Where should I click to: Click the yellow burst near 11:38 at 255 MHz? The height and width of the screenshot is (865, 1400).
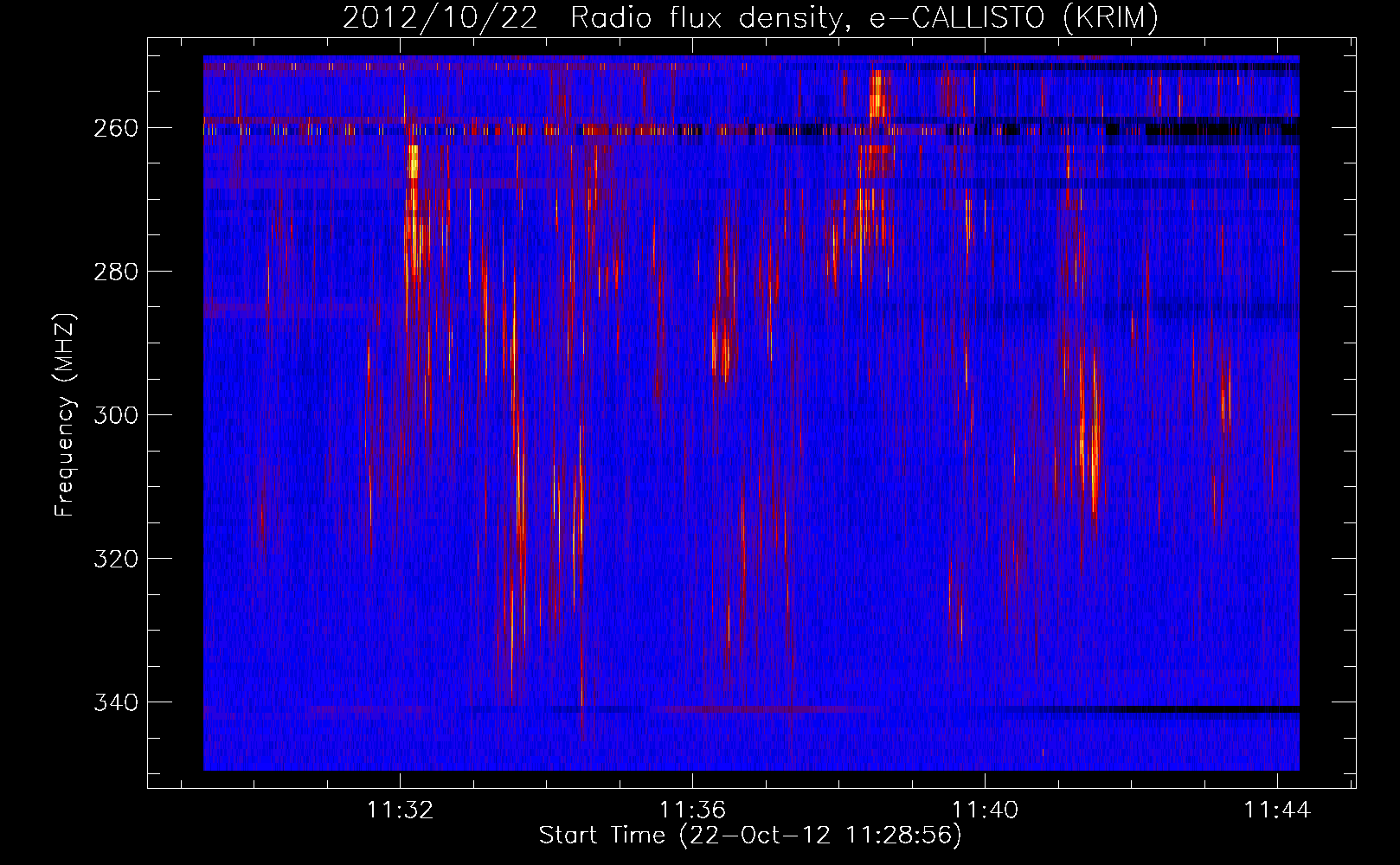point(877,95)
